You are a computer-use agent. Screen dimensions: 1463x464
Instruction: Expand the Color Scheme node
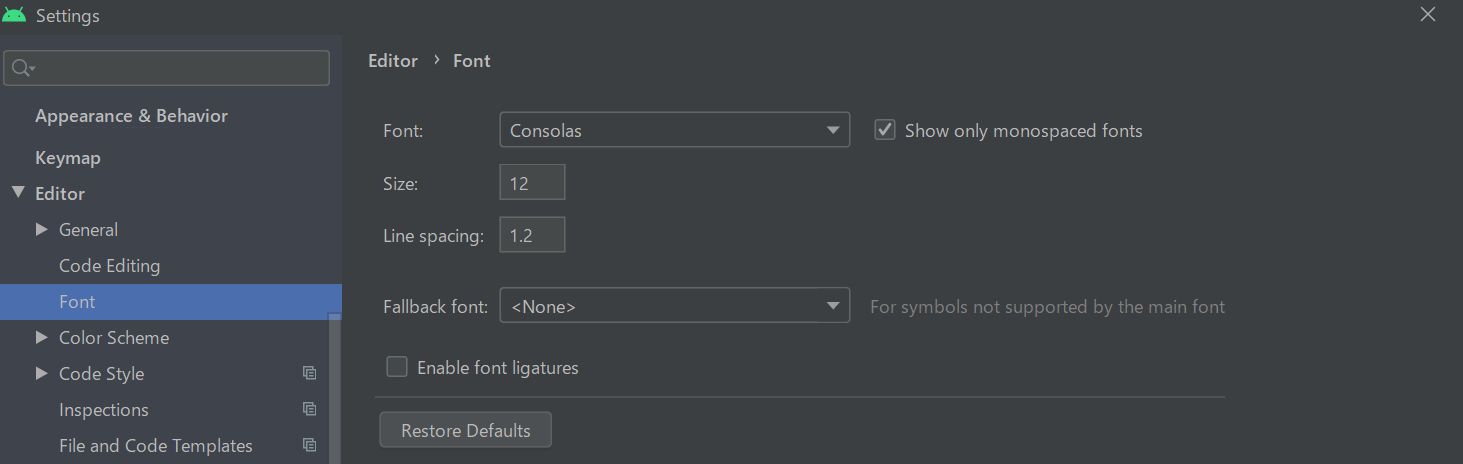[x=42, y=338]
